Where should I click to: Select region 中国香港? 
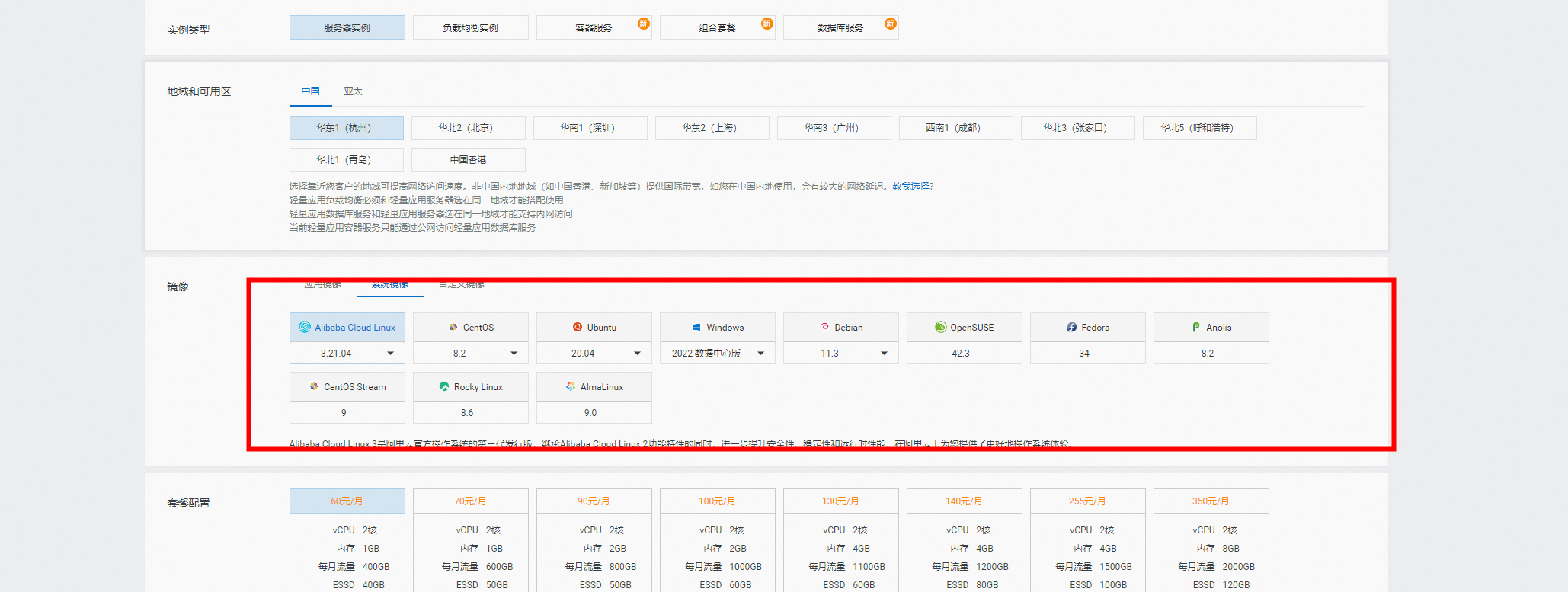469,160
